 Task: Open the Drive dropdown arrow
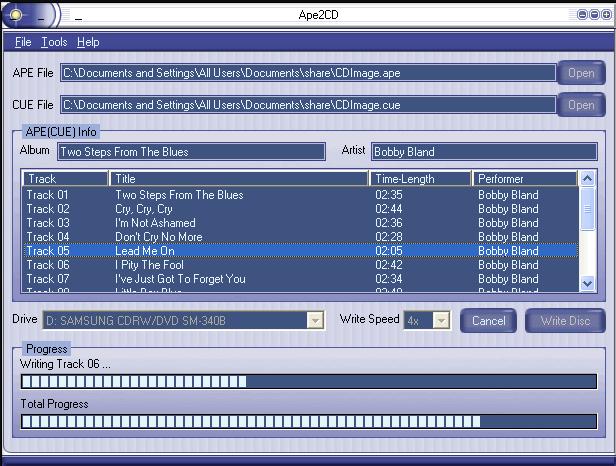click(315, 321)
